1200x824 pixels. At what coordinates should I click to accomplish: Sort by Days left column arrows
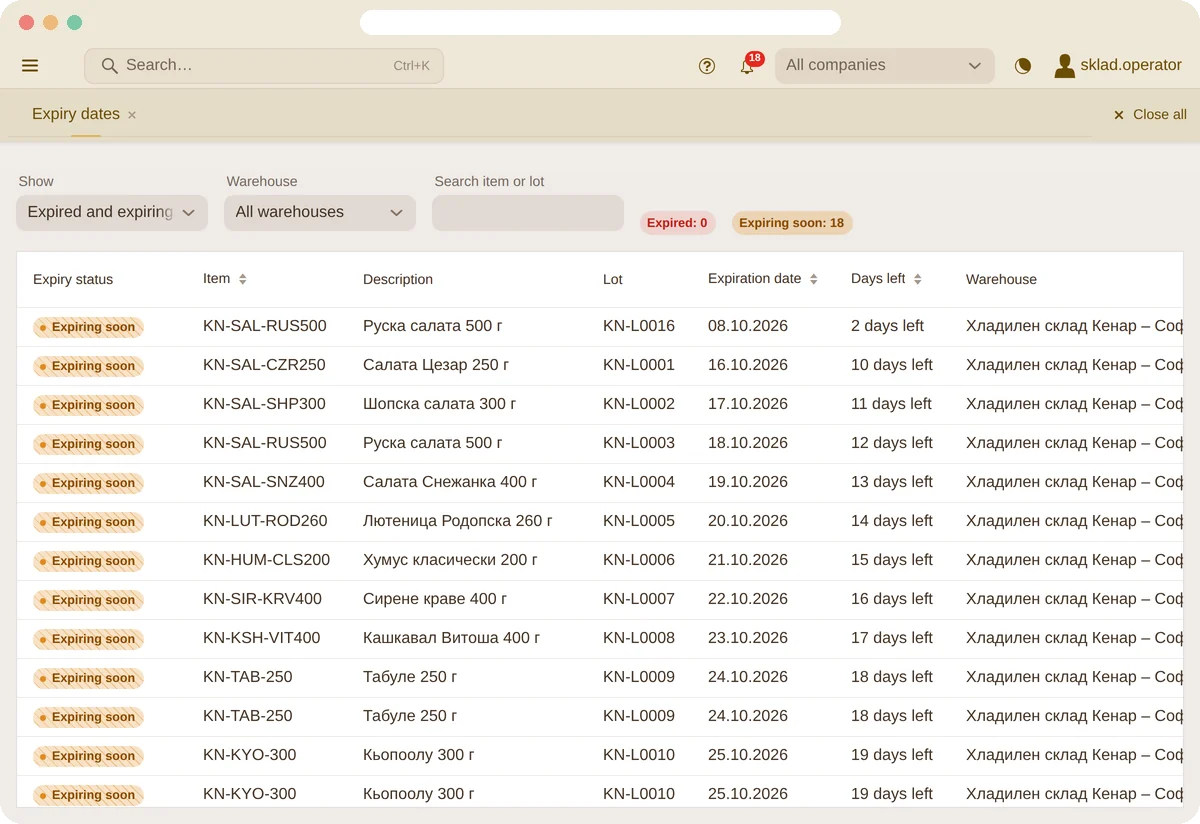[917, 279]
